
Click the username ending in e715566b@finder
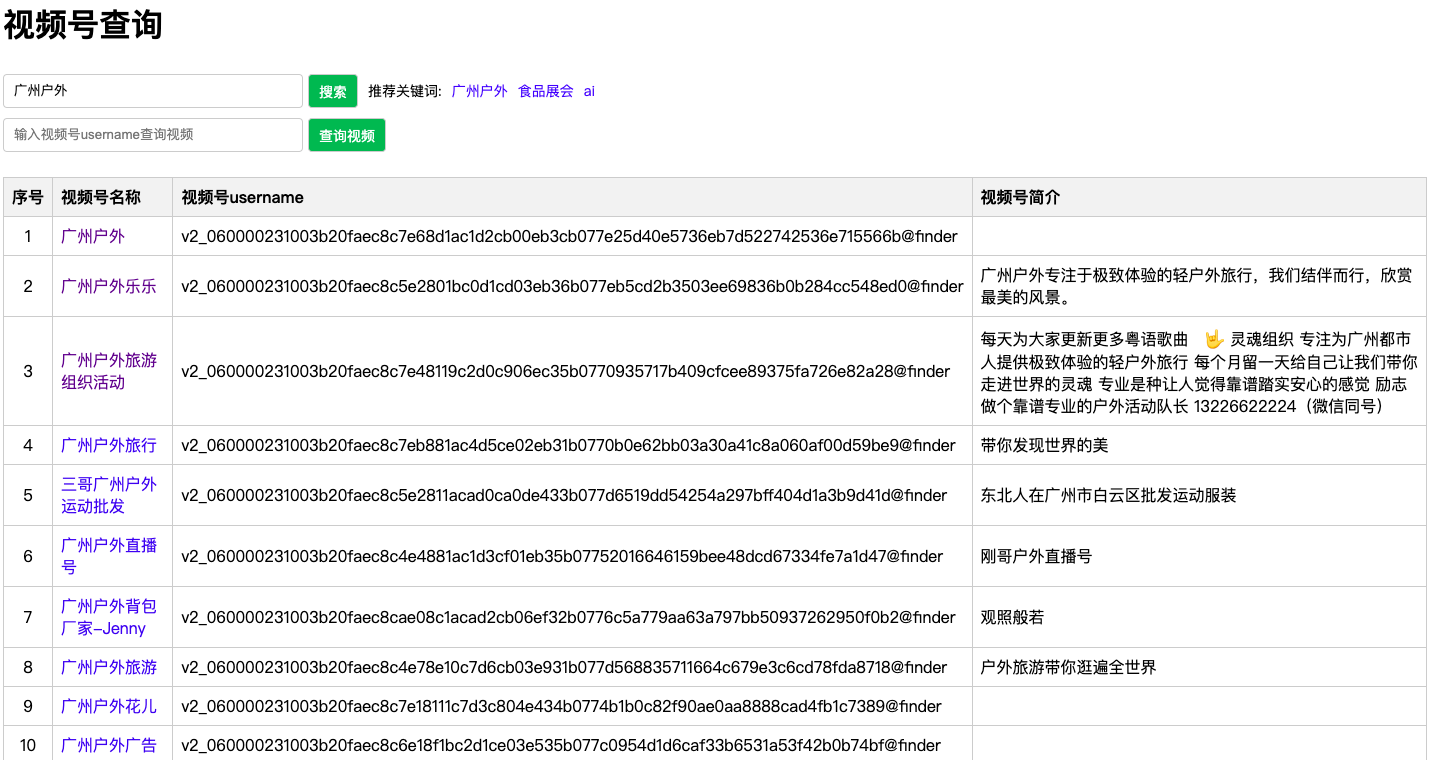(x=569, y=237)
